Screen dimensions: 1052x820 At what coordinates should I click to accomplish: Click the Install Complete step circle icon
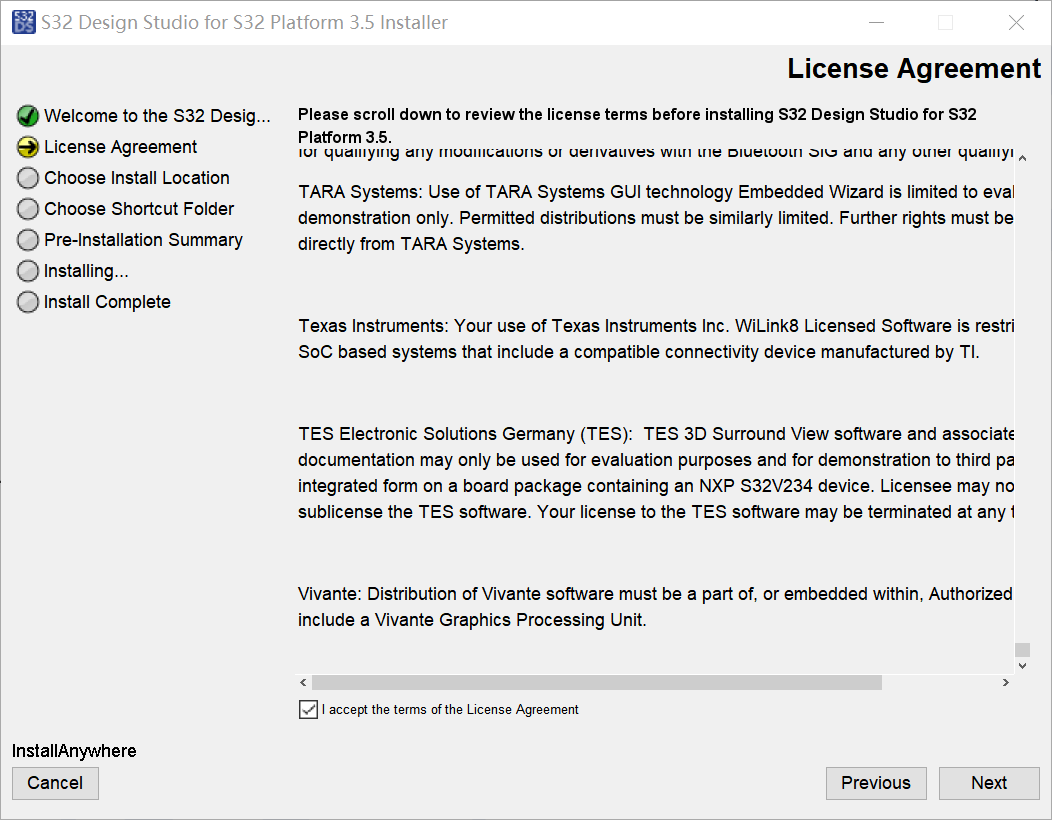point(28,302)
